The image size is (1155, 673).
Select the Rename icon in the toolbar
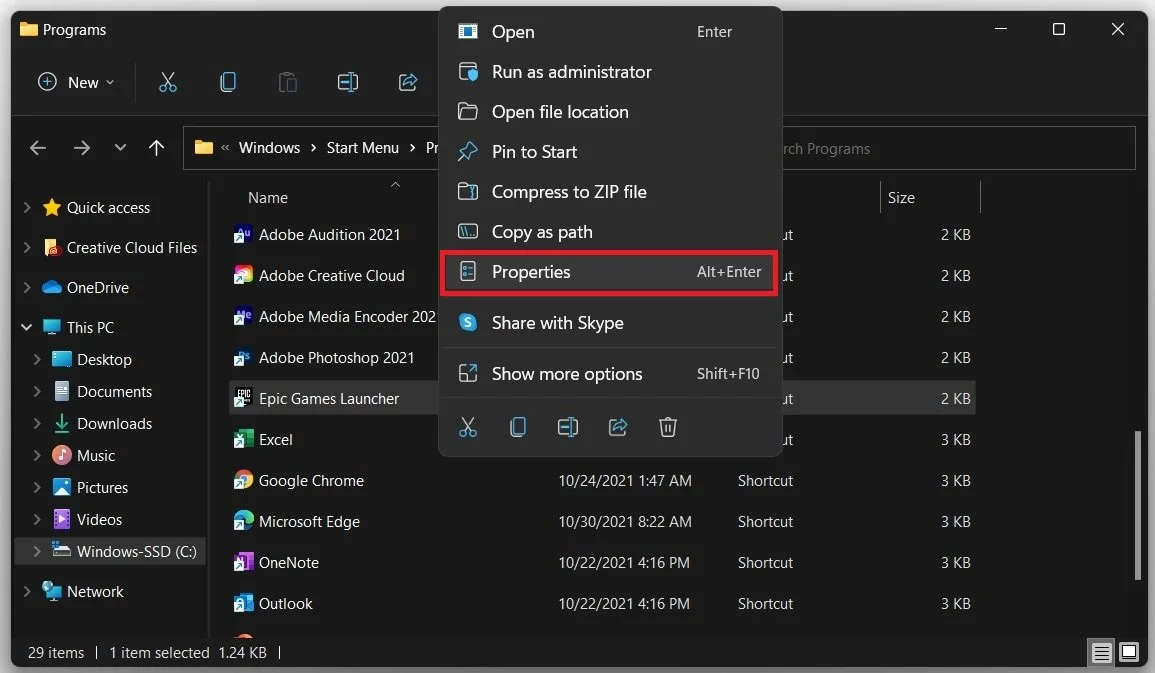pyautogui.click(x=348, y=82)
